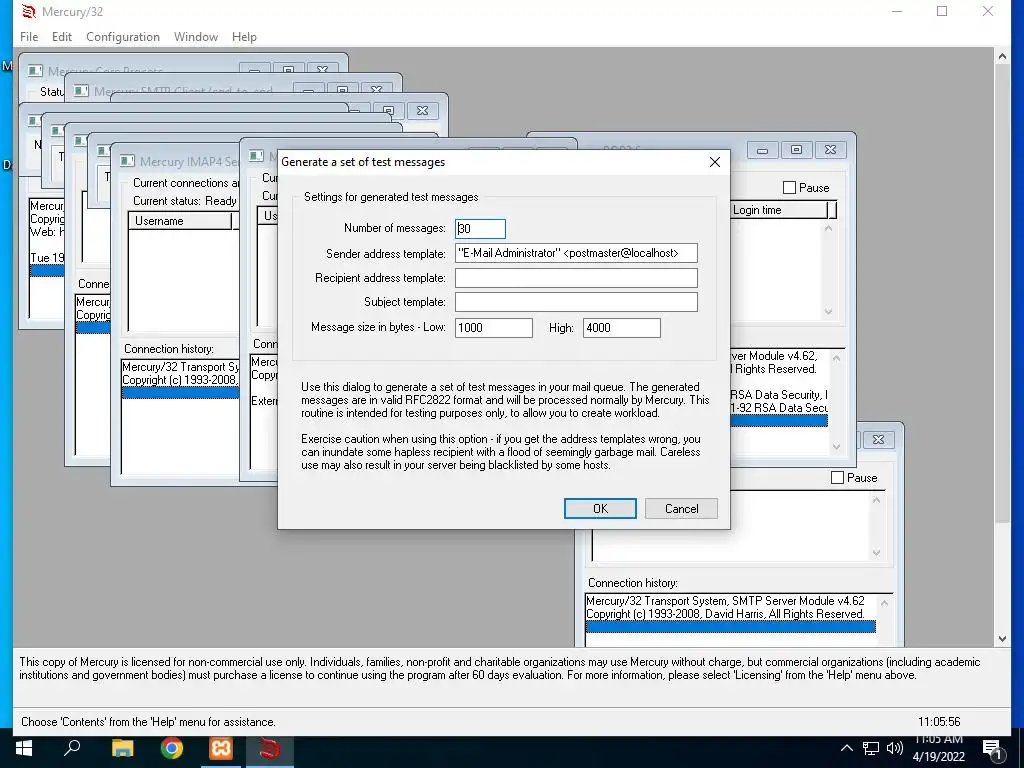Click the Mercury SMTP Client window icon
The image size is (1024, 768).
tap(81, 90)
